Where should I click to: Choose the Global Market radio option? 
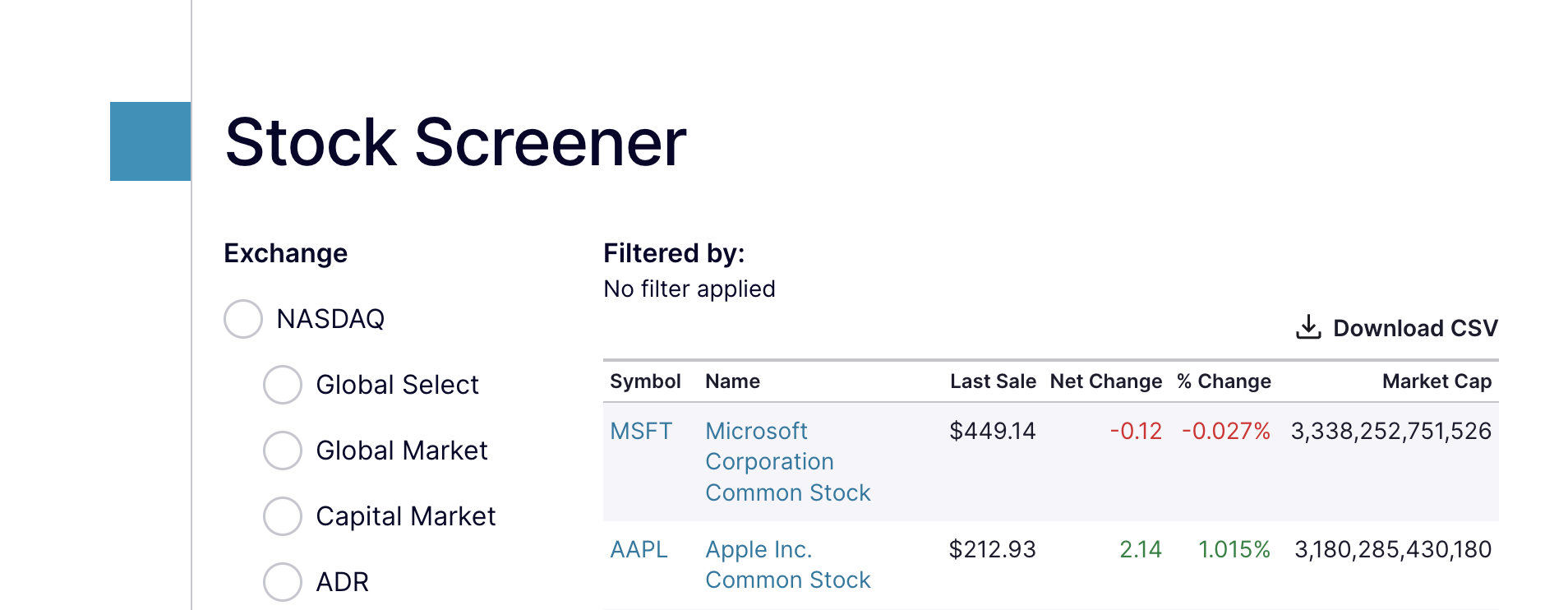point(283,451)
